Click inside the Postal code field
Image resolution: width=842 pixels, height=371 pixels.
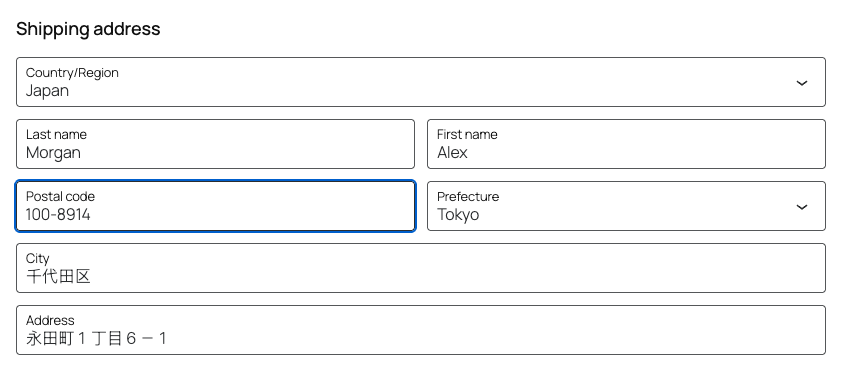click(x=215, y=206)
